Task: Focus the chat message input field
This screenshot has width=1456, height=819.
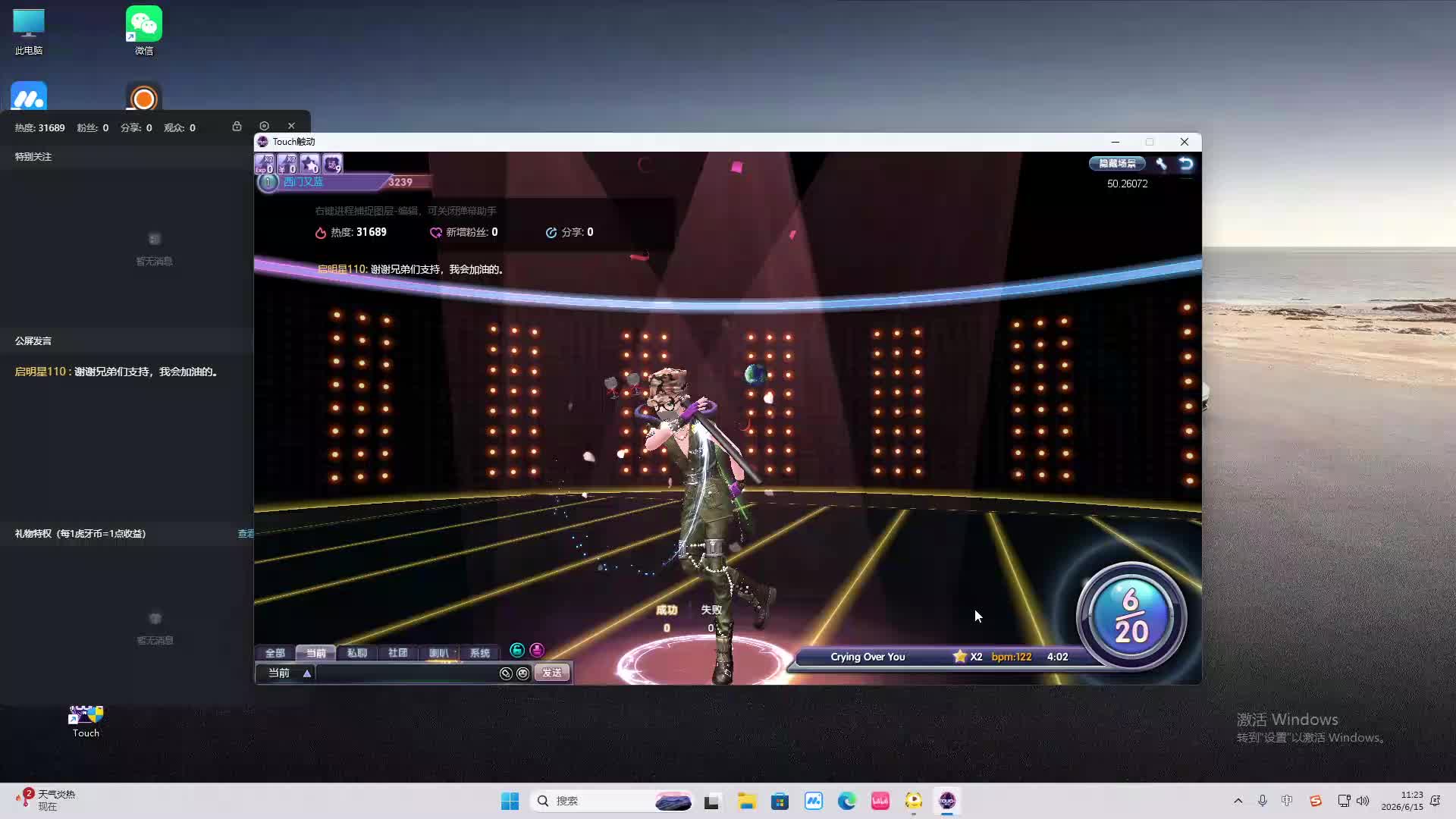Action: point(406,673)
